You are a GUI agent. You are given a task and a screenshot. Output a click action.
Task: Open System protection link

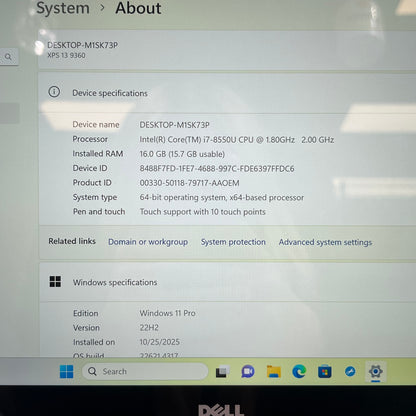(x=233, y=242)
